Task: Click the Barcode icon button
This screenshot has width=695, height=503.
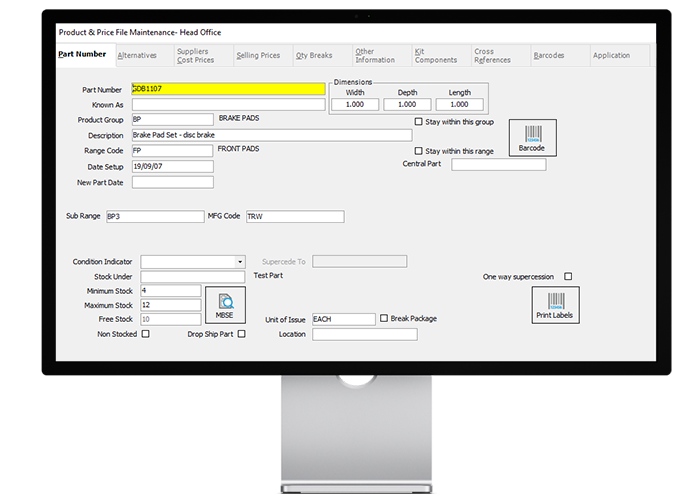Action: (x=531, y=137)
